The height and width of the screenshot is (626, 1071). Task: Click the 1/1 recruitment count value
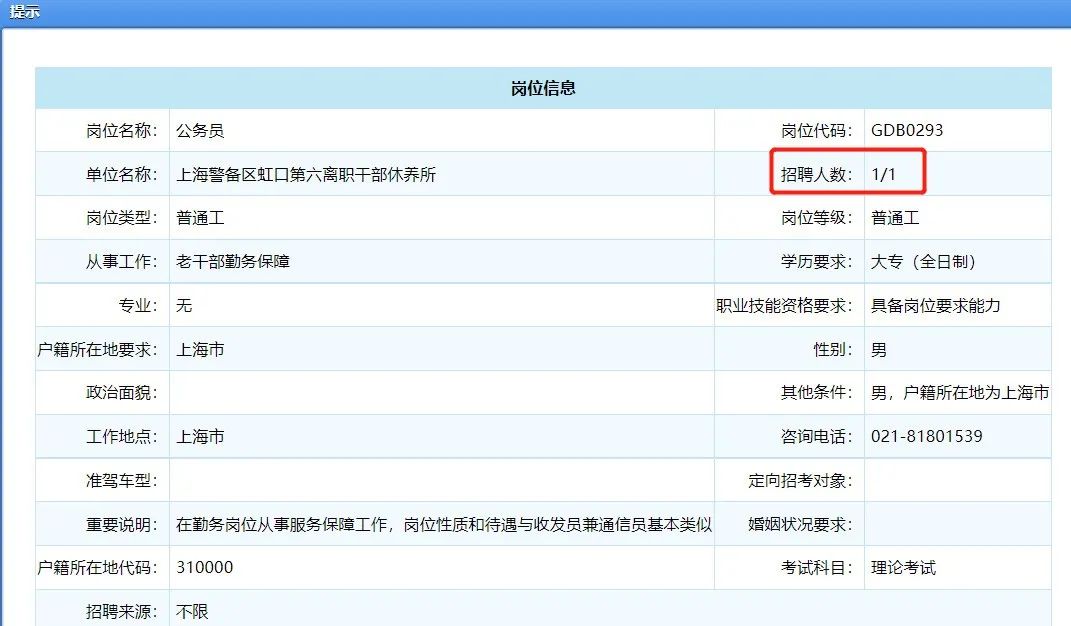pos(884,174)
